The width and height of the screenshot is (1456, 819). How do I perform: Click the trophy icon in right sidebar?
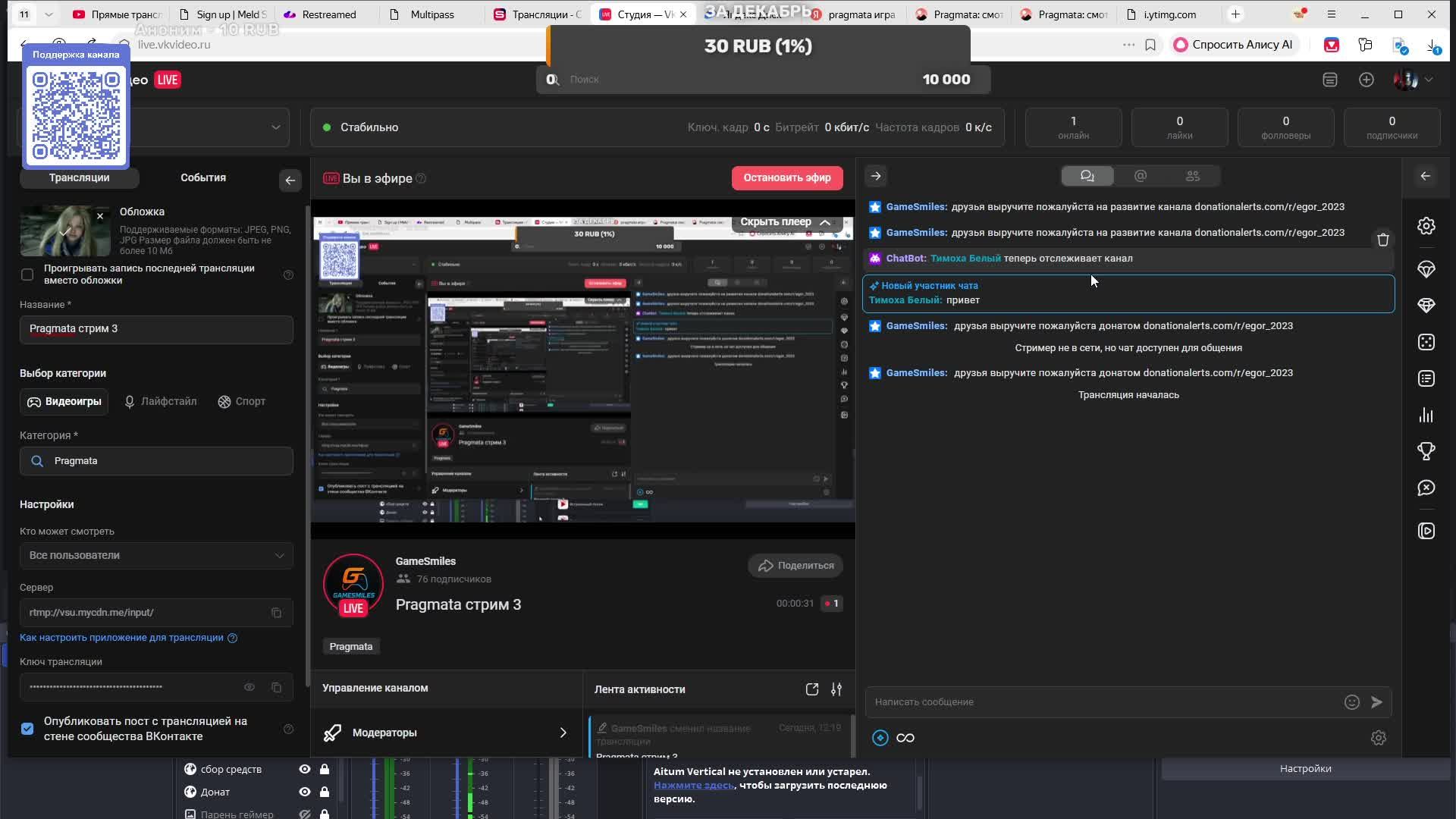(1426, 451)
